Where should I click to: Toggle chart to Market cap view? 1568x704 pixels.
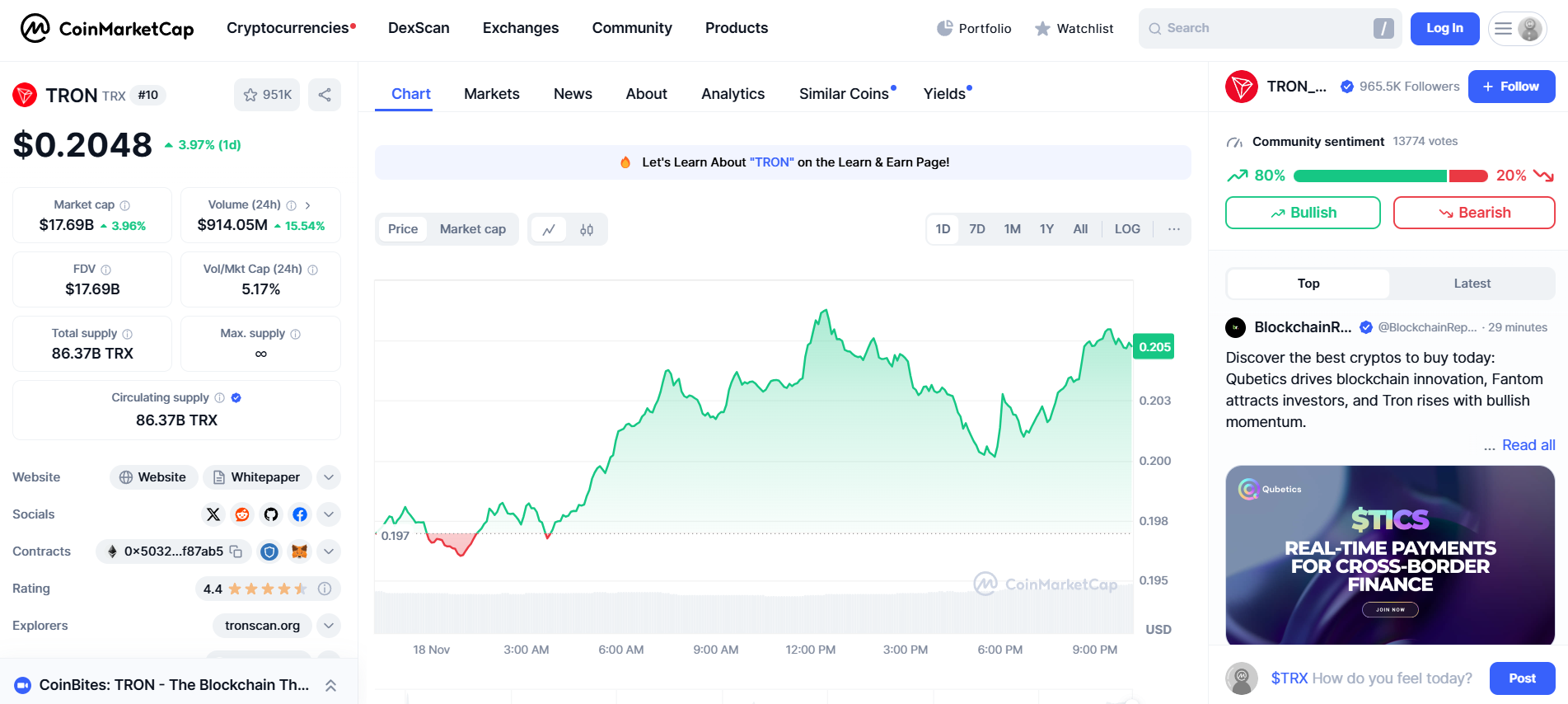pyautogui.click(x=472, y=229)
